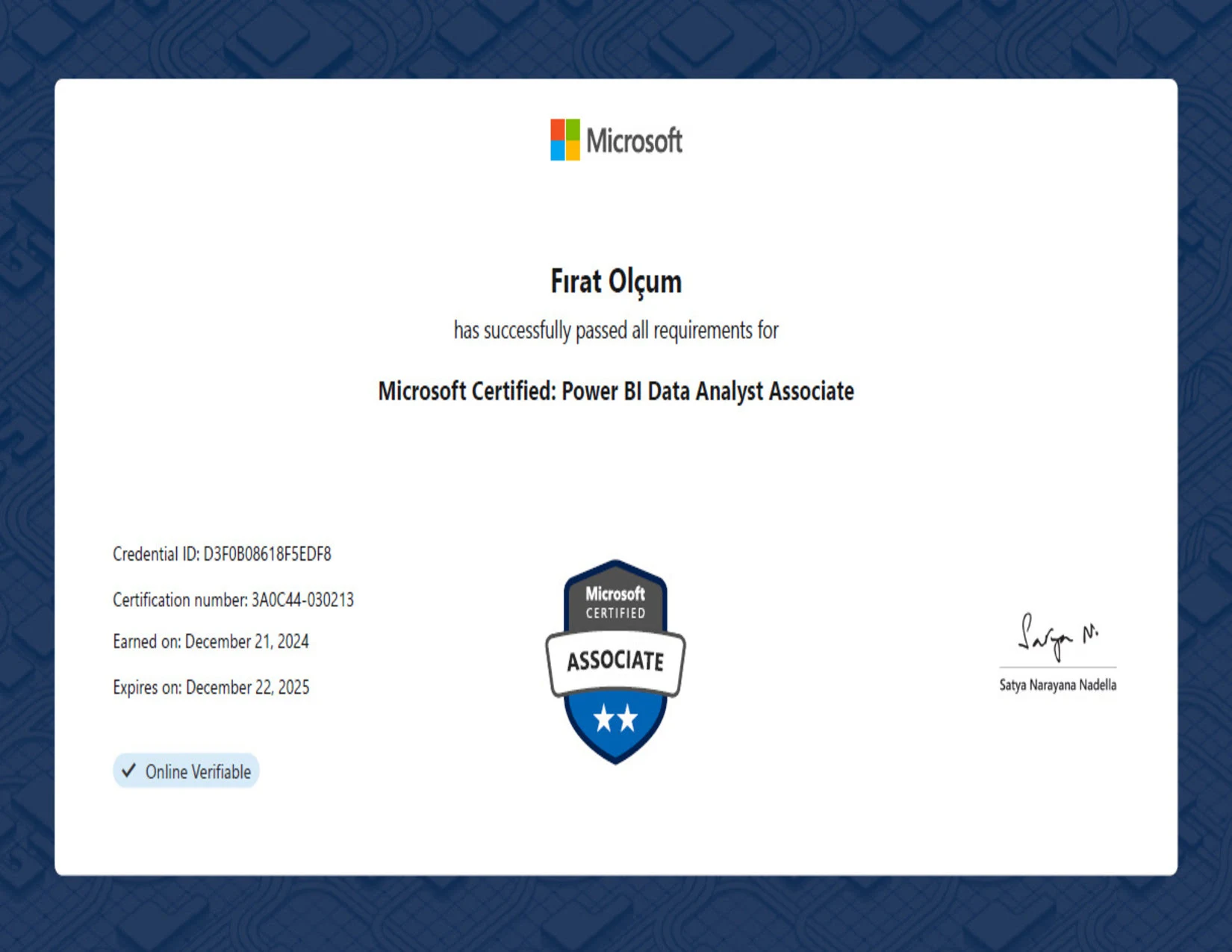Click the handwritten signature
The height and width of the screenshot is (952, 1232).
point(1058,637)
